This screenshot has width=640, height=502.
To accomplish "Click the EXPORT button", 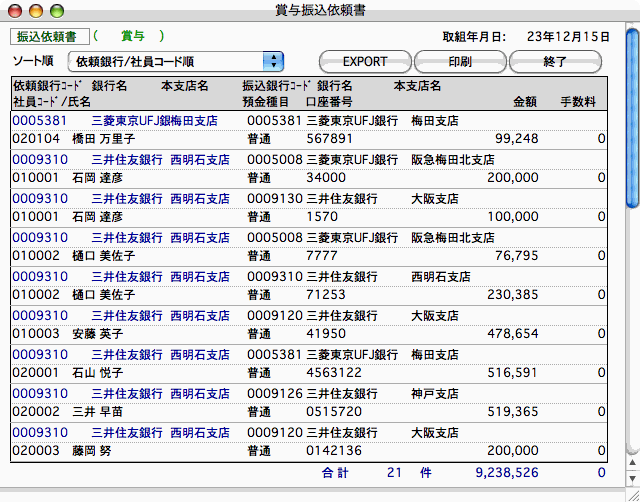I will click(x=364, y=62).
